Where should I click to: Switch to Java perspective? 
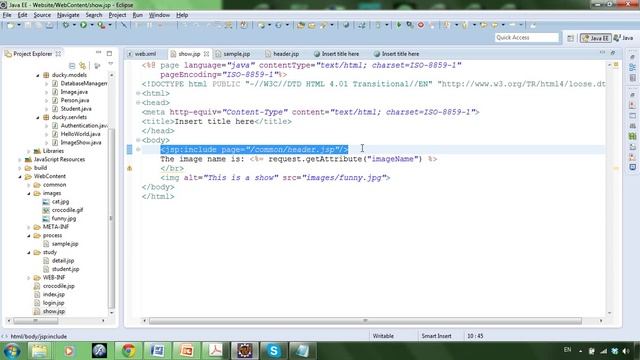(x=624, y=38)
